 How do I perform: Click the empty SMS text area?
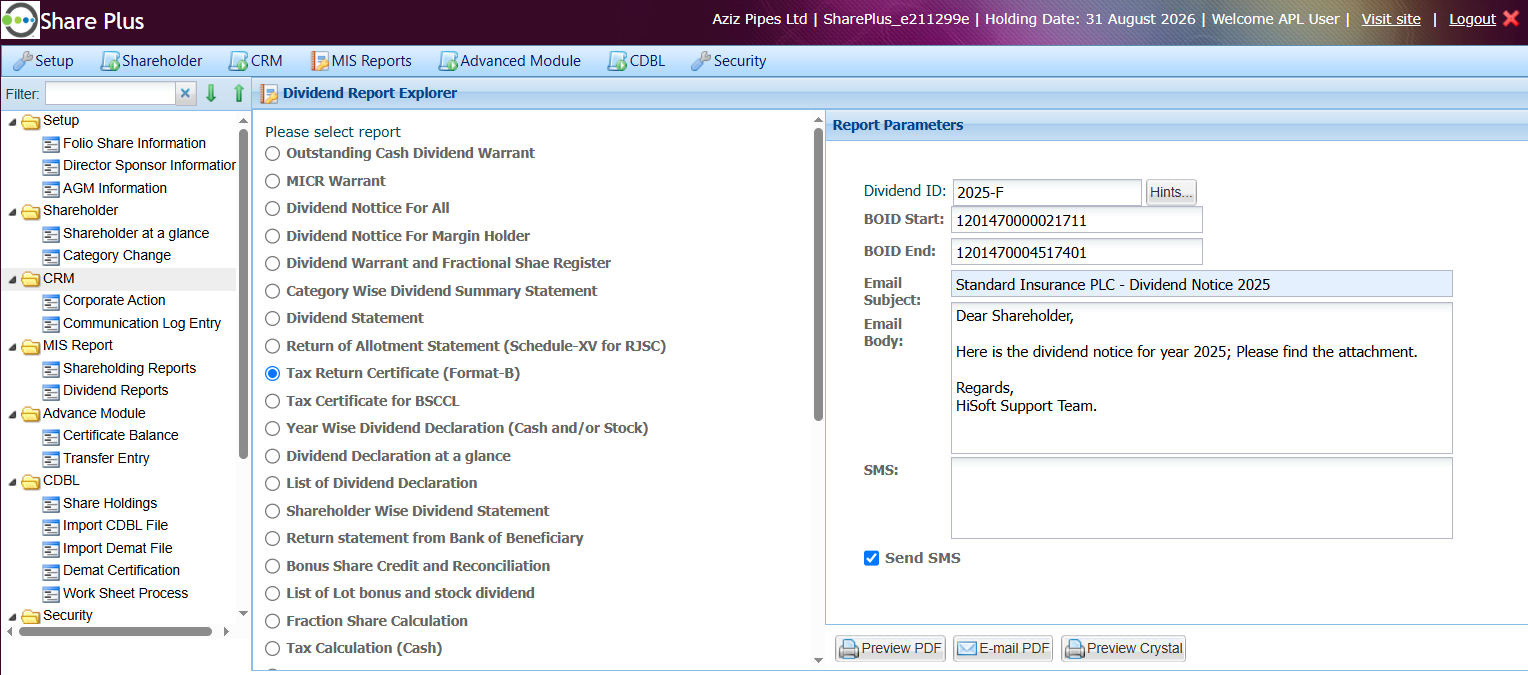click(x=1202, y=498)
